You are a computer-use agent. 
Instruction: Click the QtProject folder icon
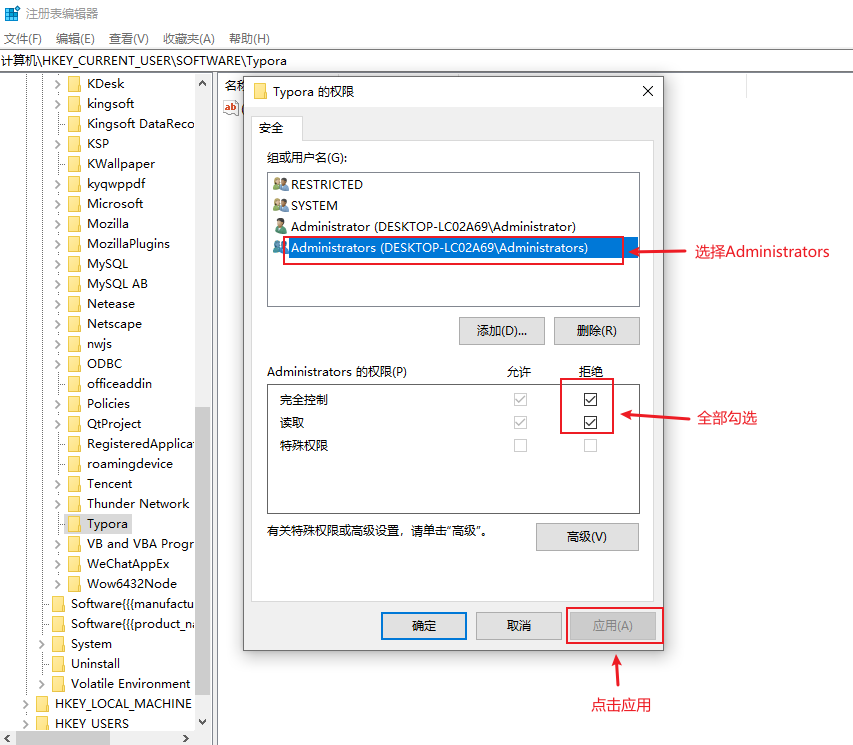75,424
